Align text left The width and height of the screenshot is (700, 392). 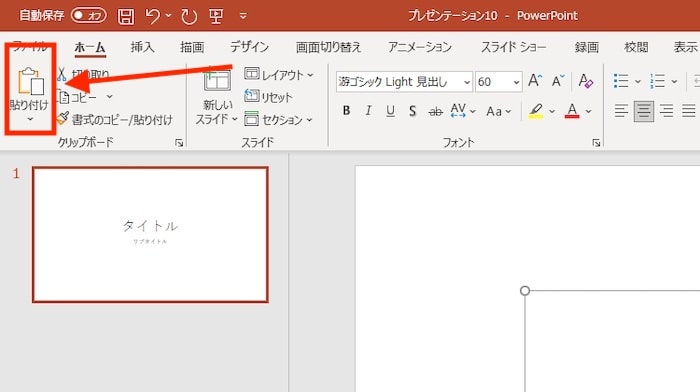[x=621, y=111]
